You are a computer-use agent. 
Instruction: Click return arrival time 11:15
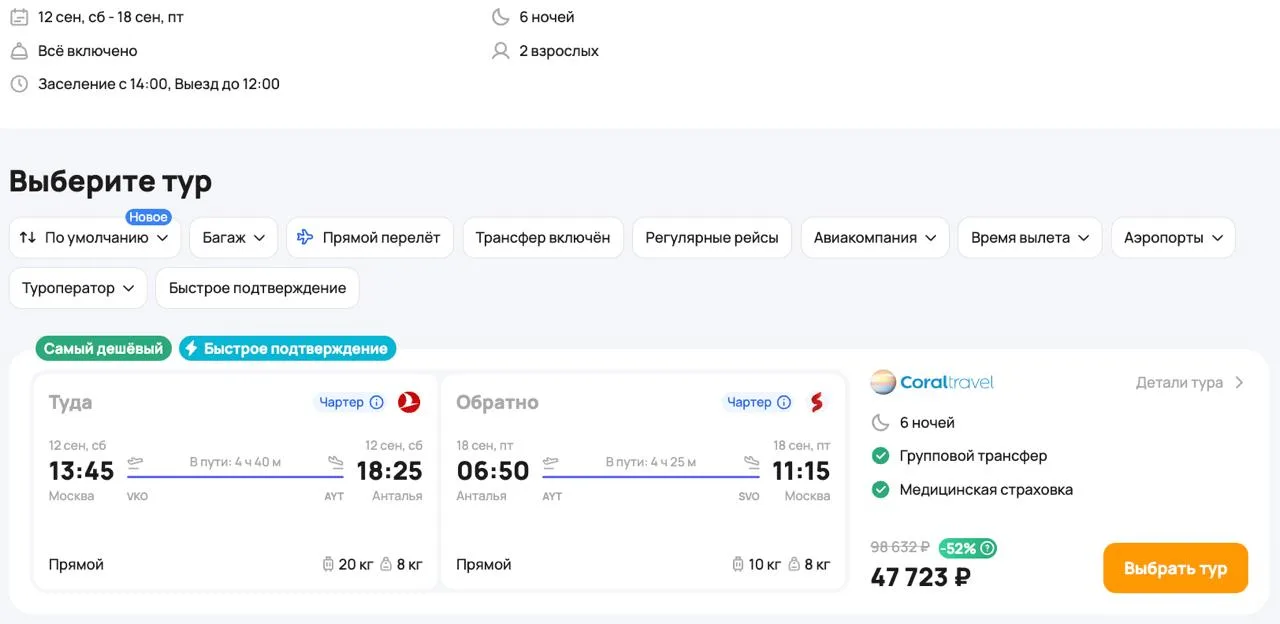click(801, 470)
